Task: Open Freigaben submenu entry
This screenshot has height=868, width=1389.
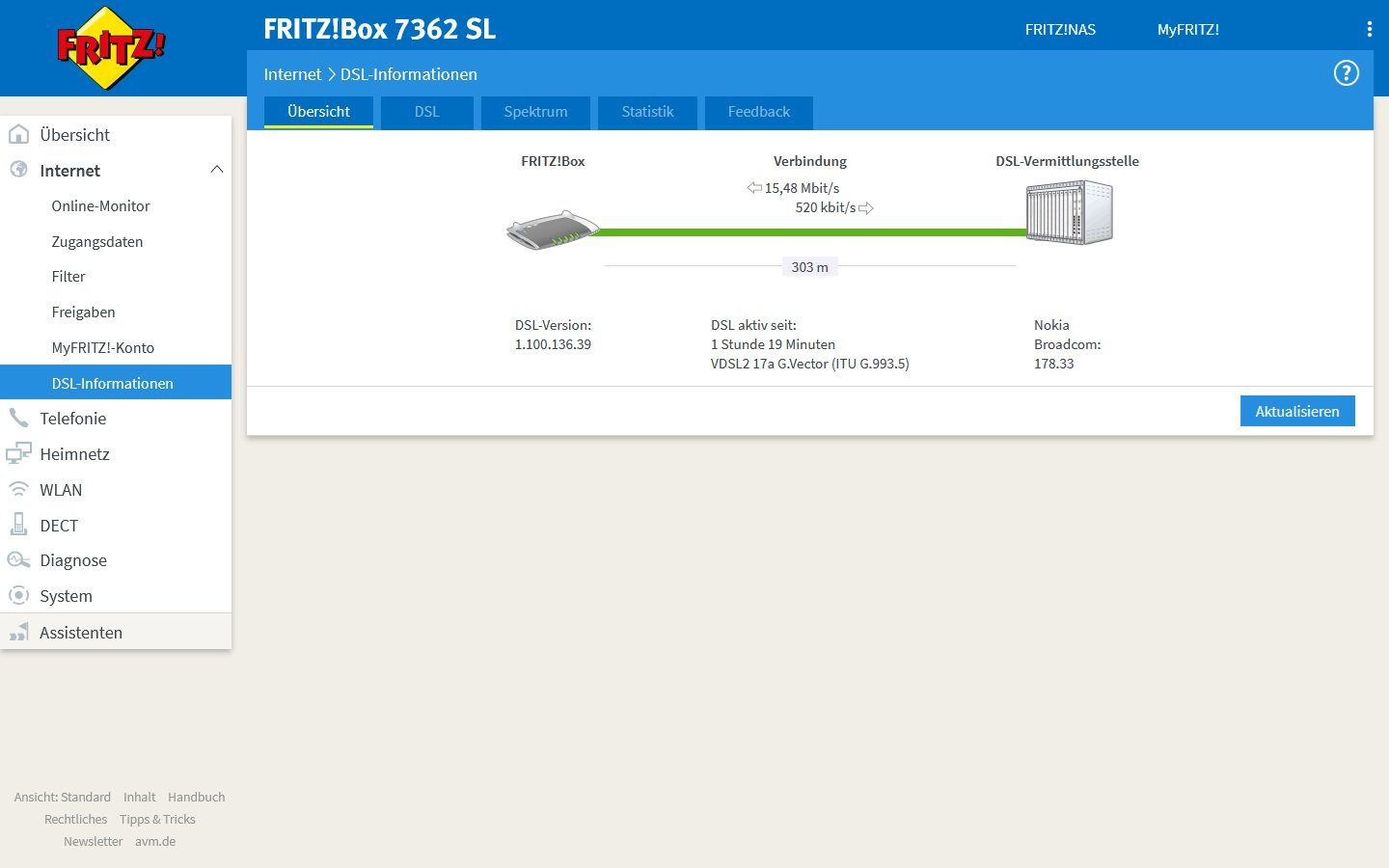Action: (x=116, y=312)
